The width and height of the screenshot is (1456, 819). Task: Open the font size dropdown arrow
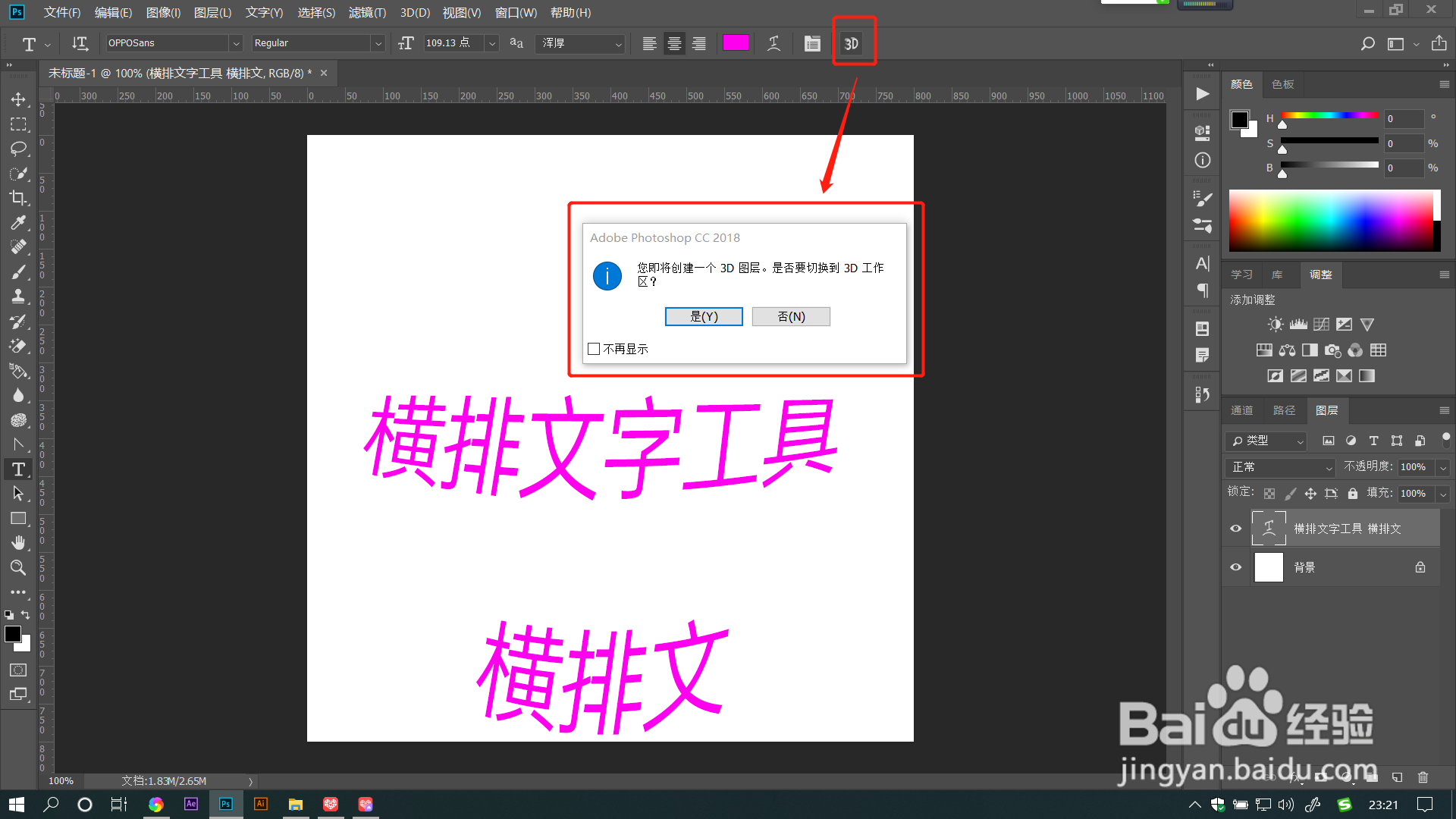[492, 43]
